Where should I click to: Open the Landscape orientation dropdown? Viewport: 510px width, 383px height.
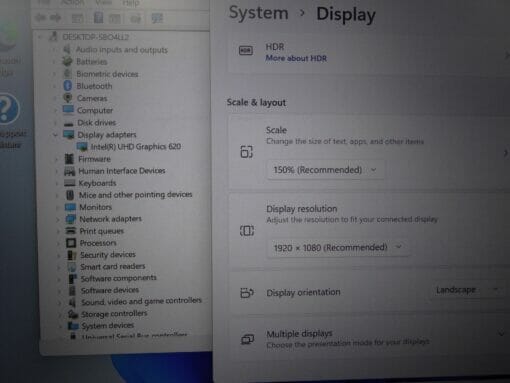468,290
